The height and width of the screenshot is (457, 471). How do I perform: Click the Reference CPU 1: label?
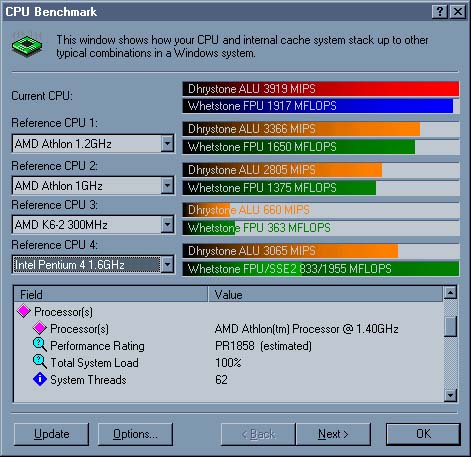coord(55,123)
